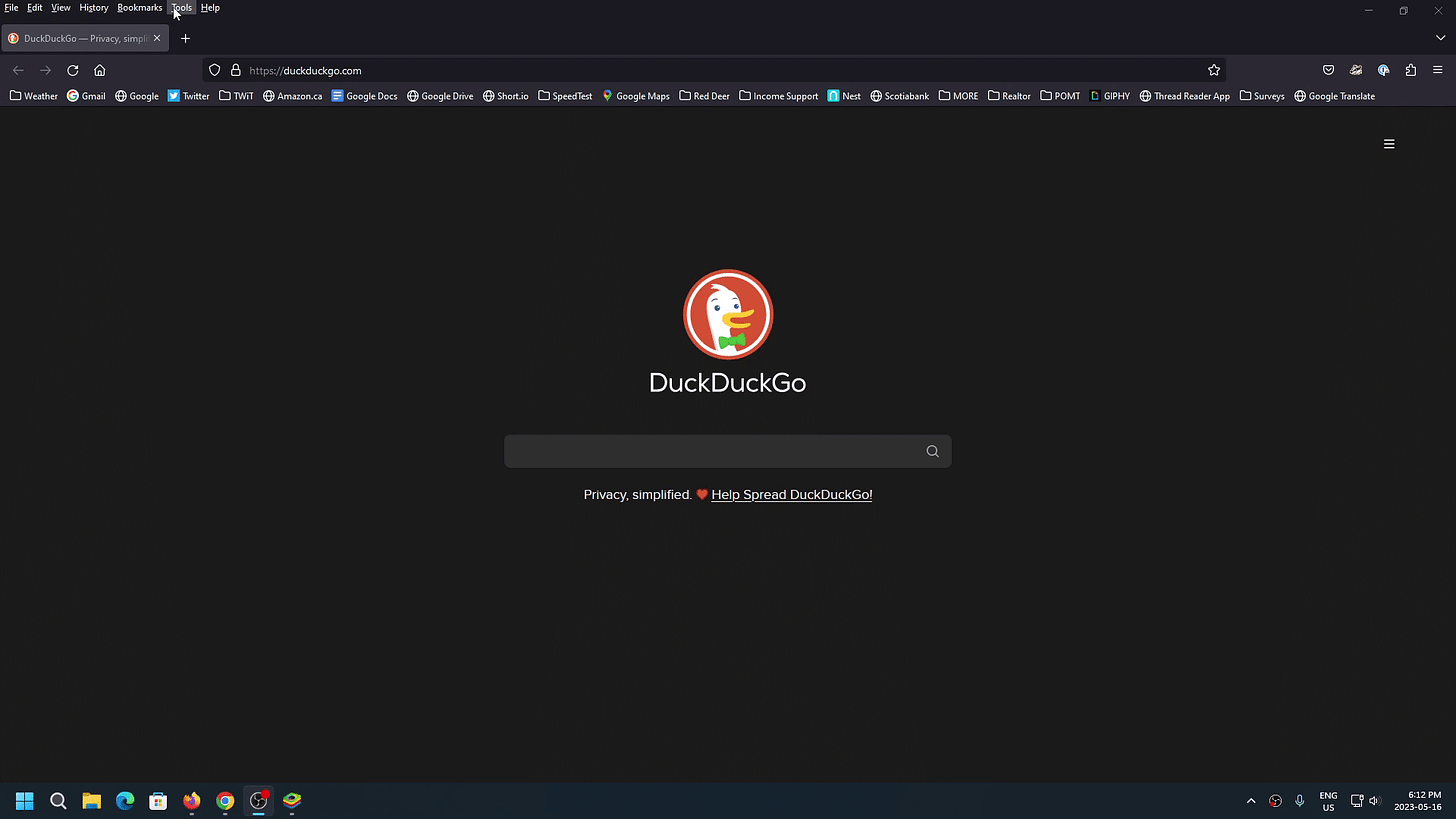Screen dimensions: 1456x819
Task: Open the Firefox application hamburger menu
Action: 1438,70
